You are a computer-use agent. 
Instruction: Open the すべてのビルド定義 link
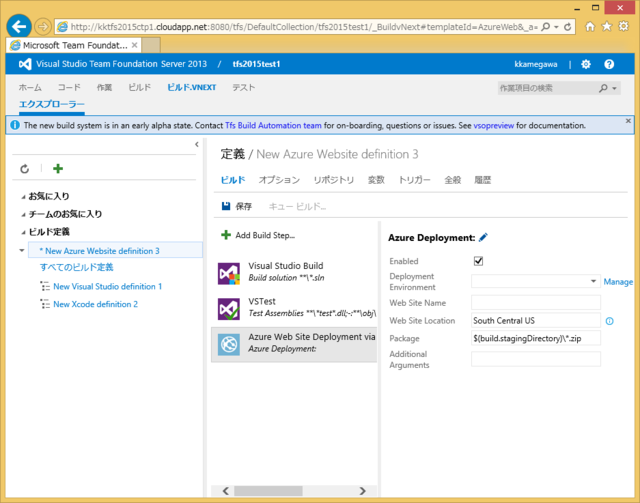(x=76, y=267)
